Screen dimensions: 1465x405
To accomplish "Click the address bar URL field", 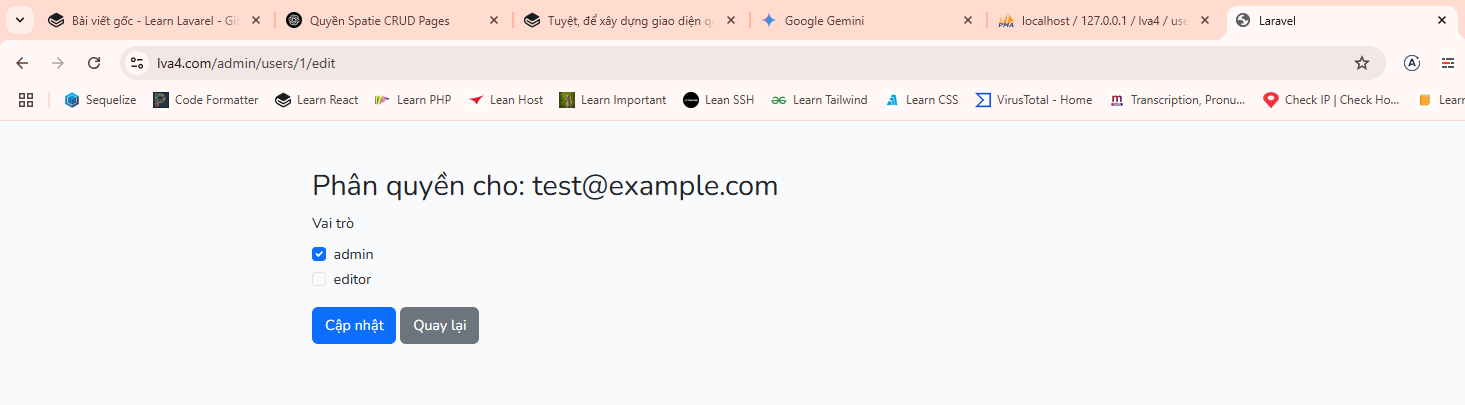I will click(700, 63).
